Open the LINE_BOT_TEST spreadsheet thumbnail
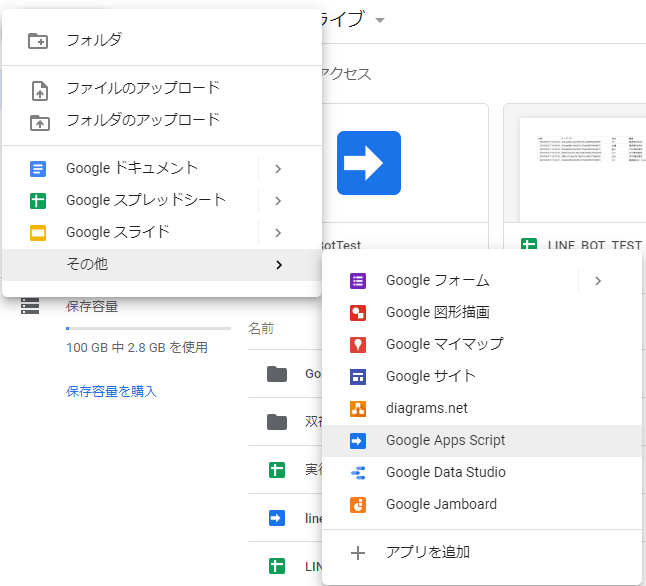This screenshot has width=646, height=586. (x=575, y=178)
